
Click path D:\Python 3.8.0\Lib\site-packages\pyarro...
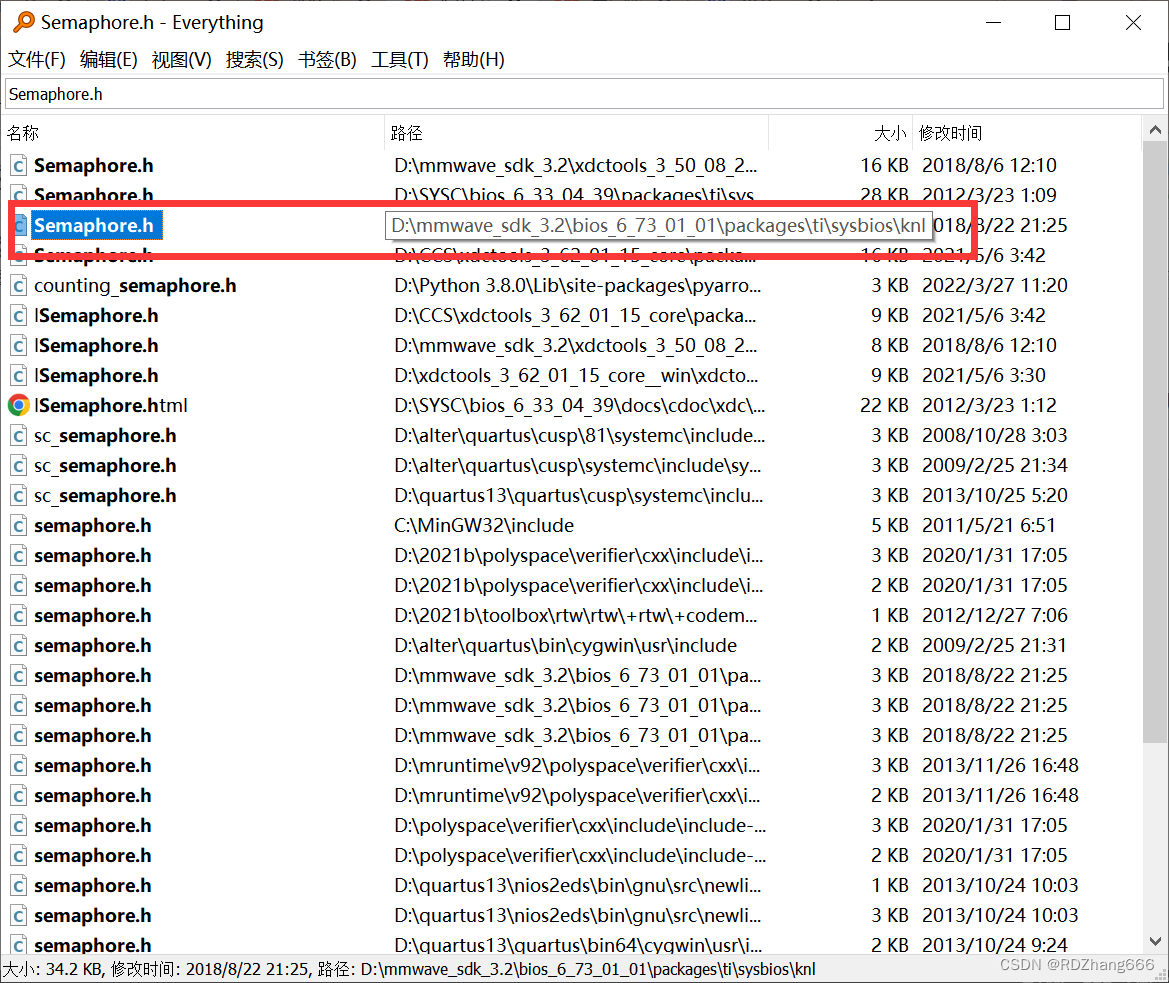tap(578, 285)
